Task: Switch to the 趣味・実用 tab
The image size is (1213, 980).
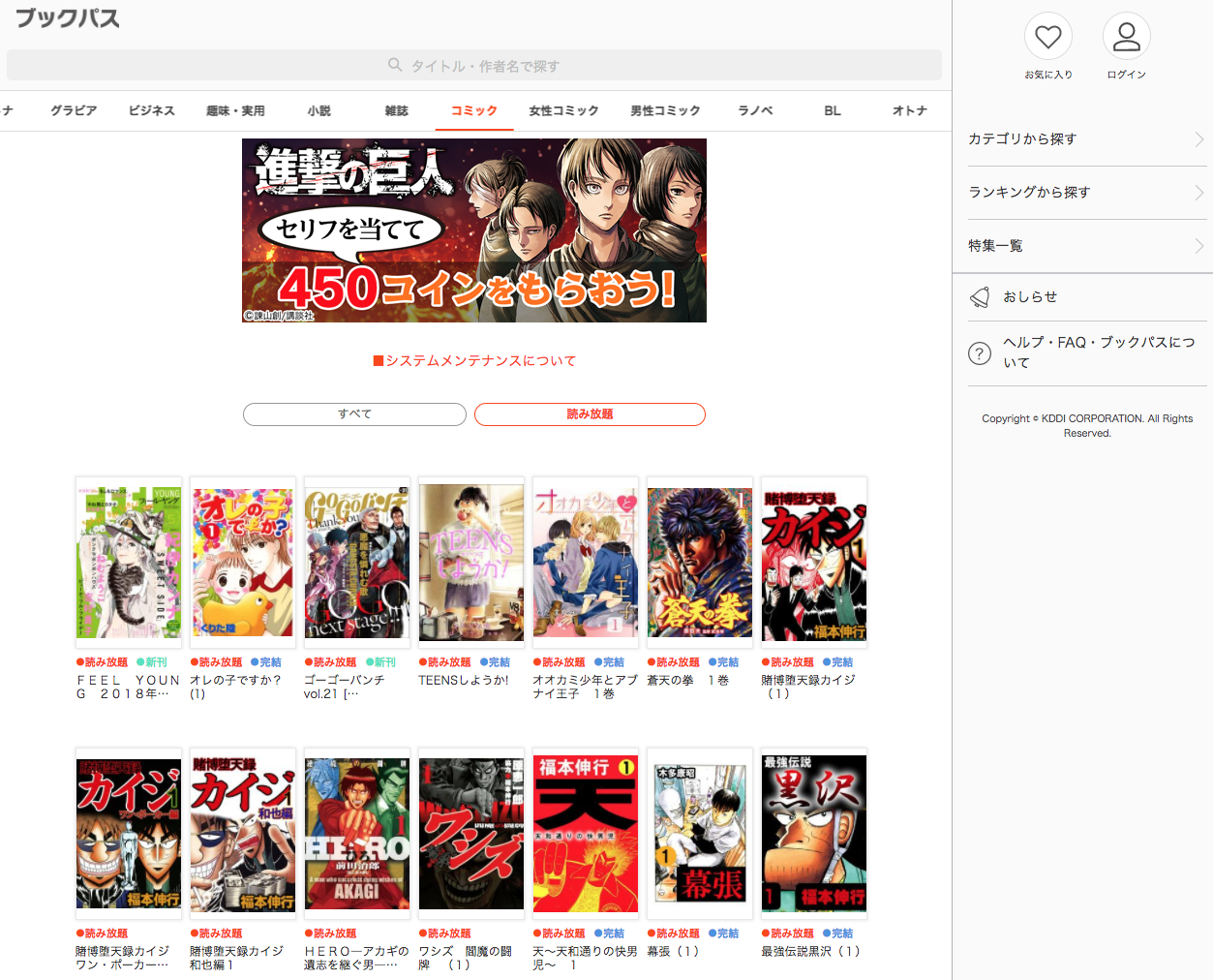Action: point(235,110)
